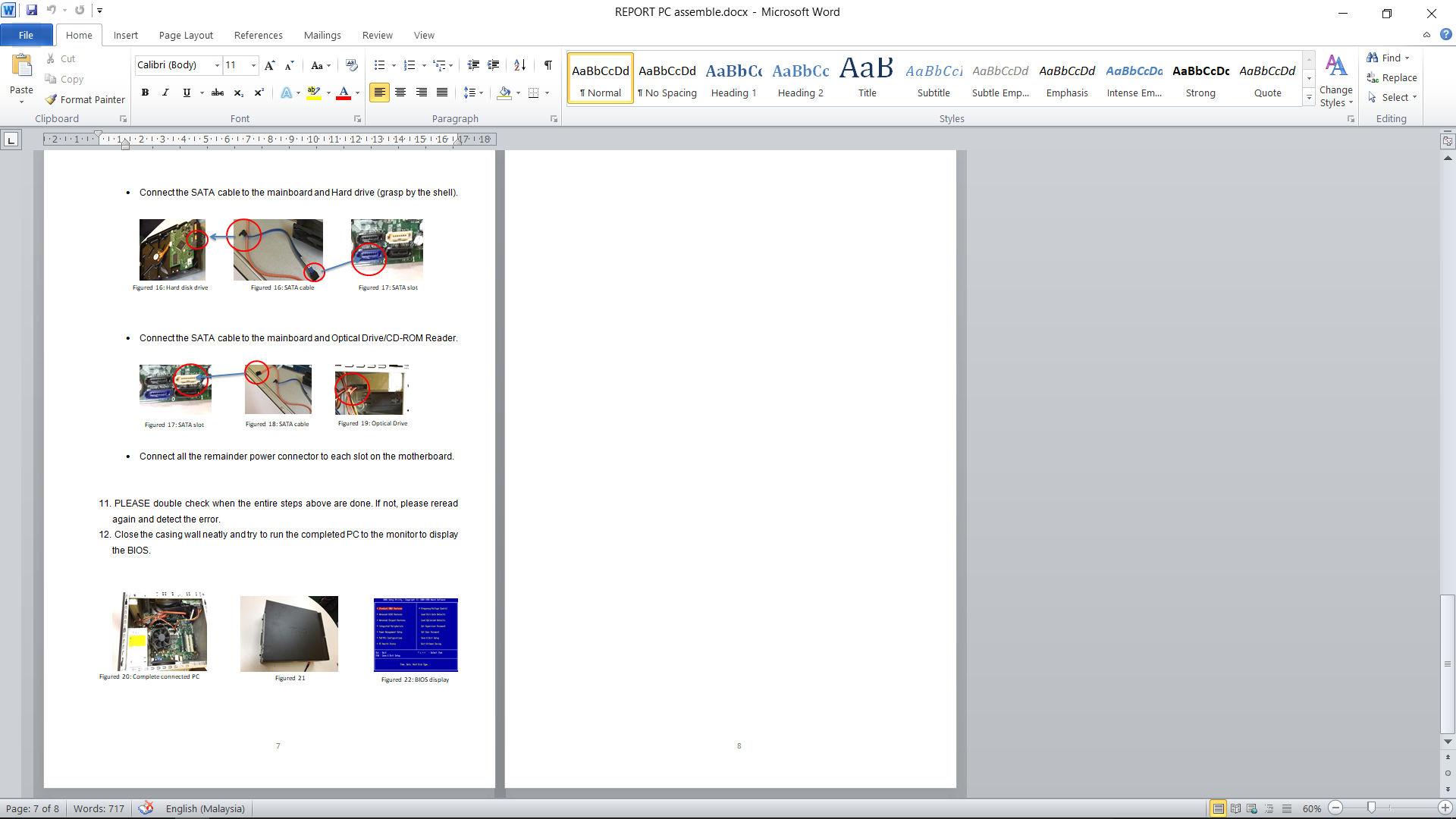The width and height of the screenshot is (1456, 819).
Task: Click the Format Painter brush icon
Action: pos(52,99)
